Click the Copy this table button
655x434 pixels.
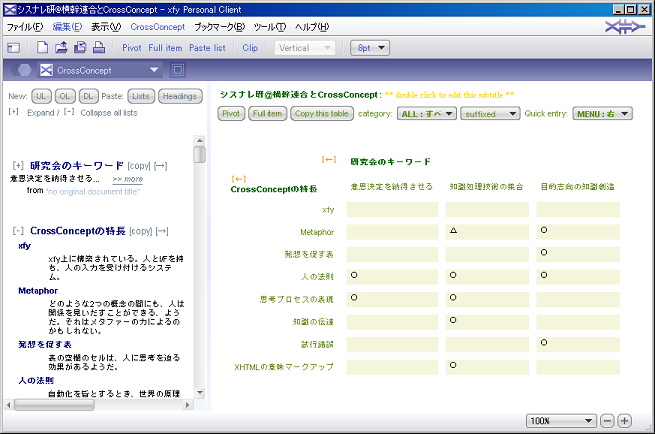pyautogui.click(x=322, y=114)
